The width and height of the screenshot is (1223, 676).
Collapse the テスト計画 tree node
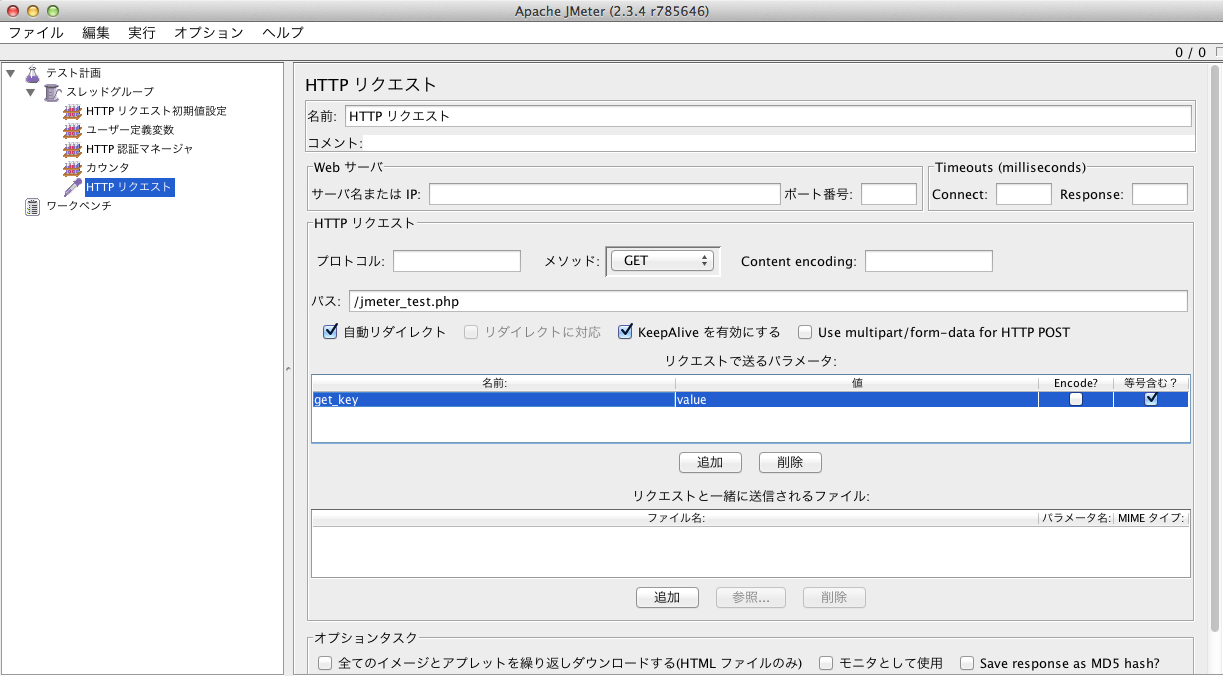[11, 73]
